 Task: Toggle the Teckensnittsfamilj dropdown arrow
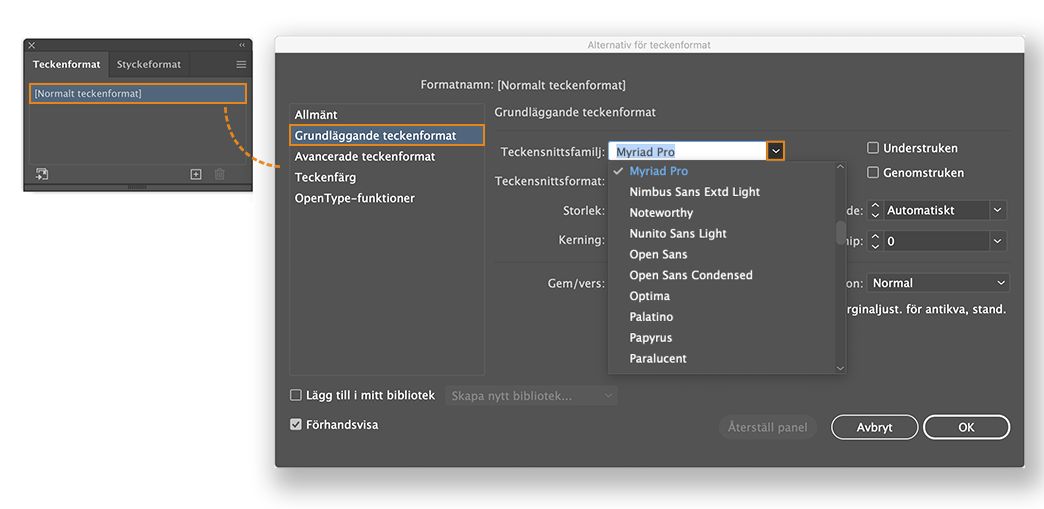click(775, 152)
